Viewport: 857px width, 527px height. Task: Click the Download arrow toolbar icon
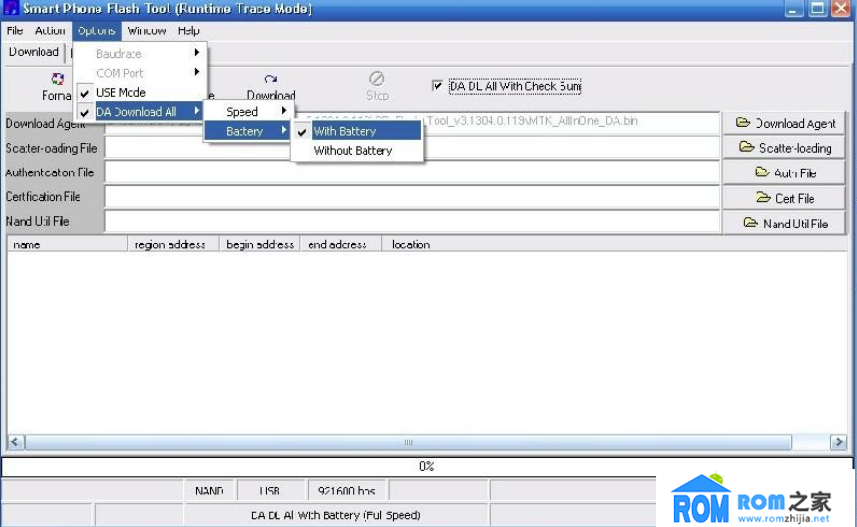point(271,79)
